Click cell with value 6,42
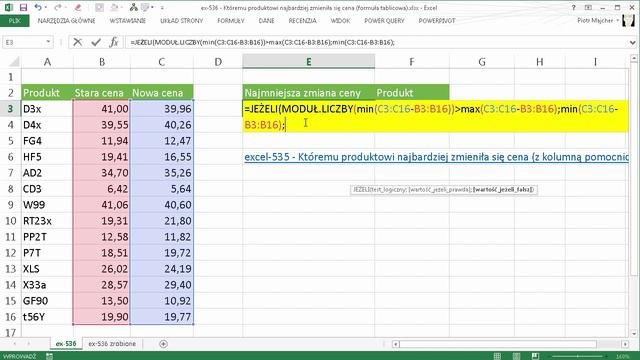Screen dimensions: 640x360 click(x=102, y=189)
